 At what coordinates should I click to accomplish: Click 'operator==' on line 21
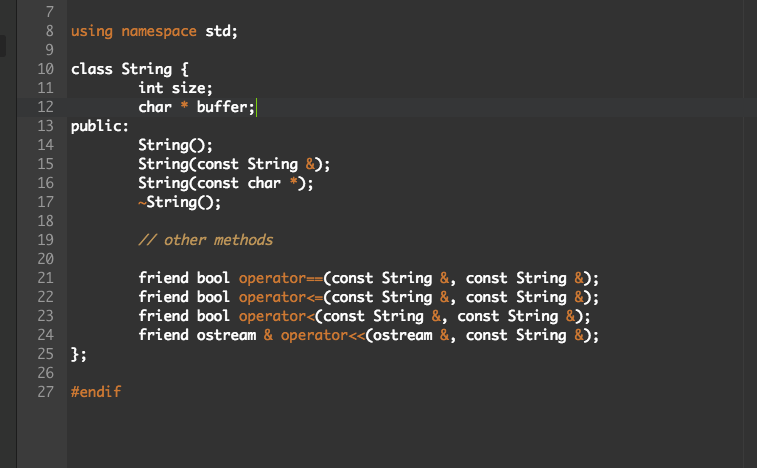(281, 278)
